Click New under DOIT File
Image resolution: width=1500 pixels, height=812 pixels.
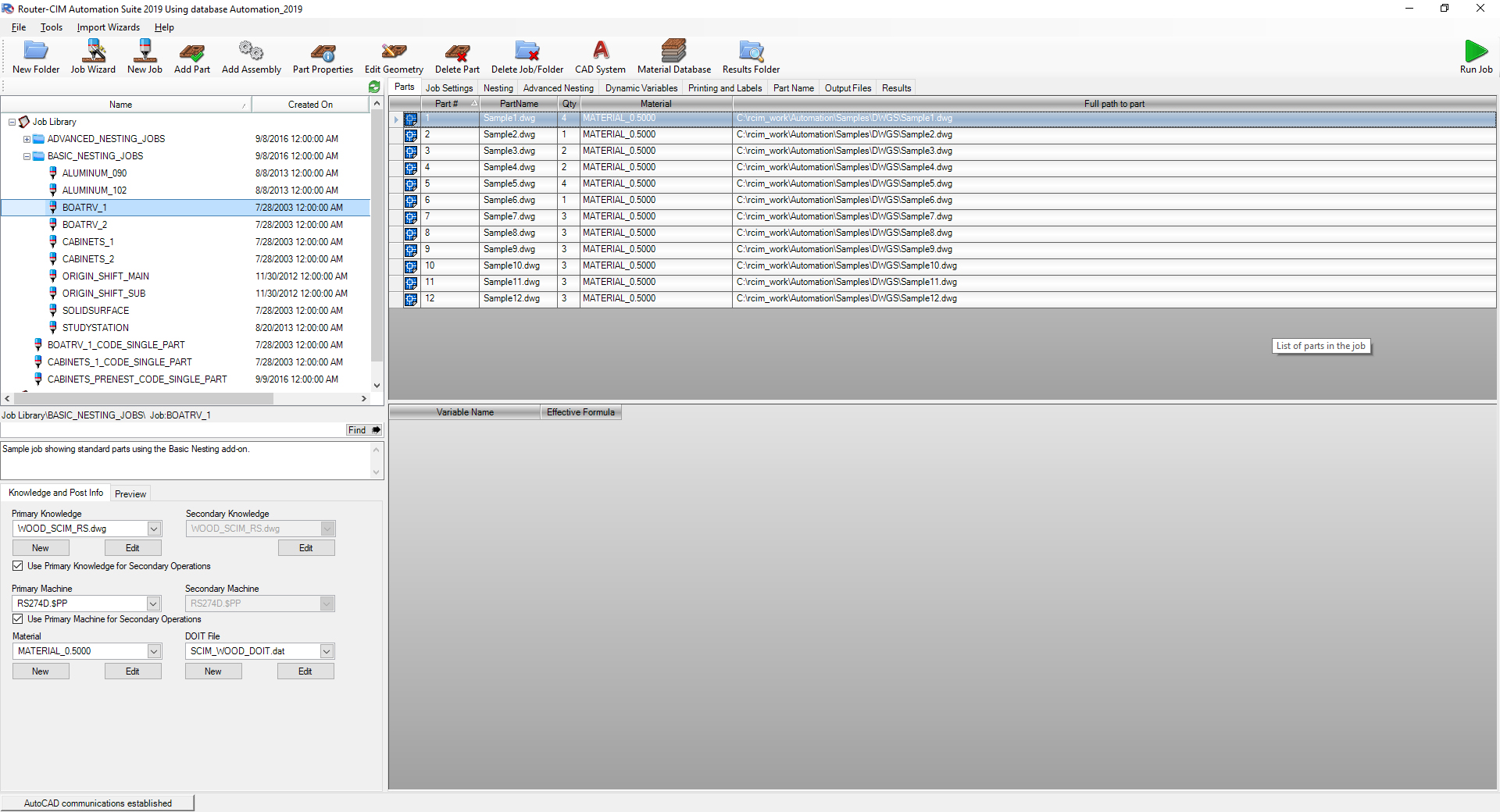click(x=213, y=671)
